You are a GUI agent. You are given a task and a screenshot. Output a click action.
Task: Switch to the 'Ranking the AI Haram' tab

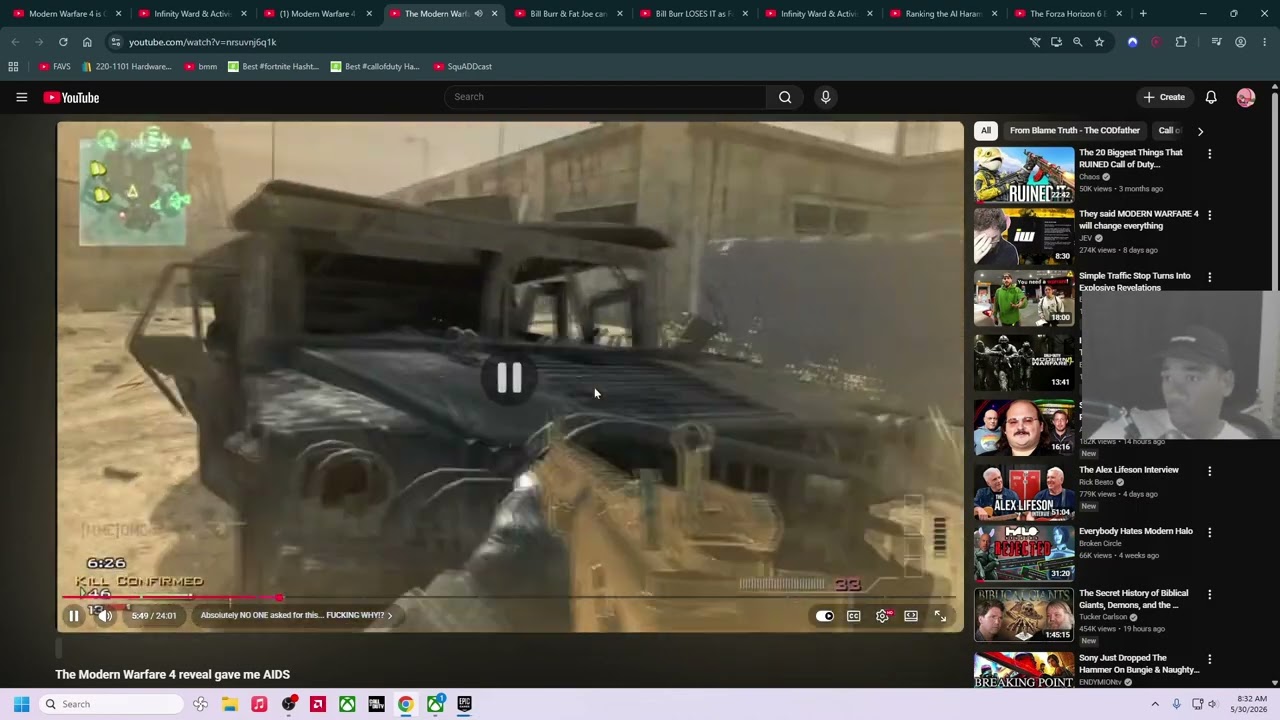(x=943, y=14)
